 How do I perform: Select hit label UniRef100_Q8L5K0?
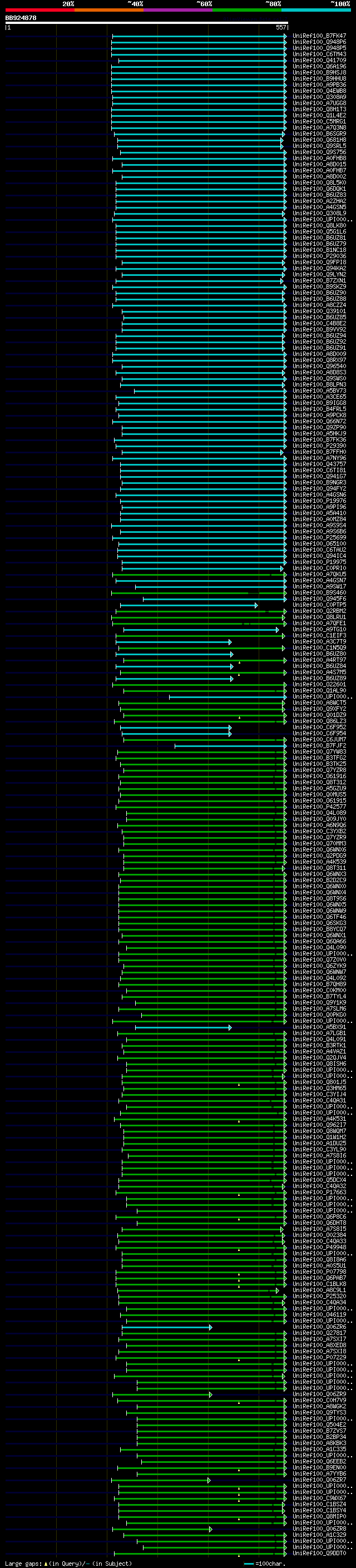coord(319,182)
